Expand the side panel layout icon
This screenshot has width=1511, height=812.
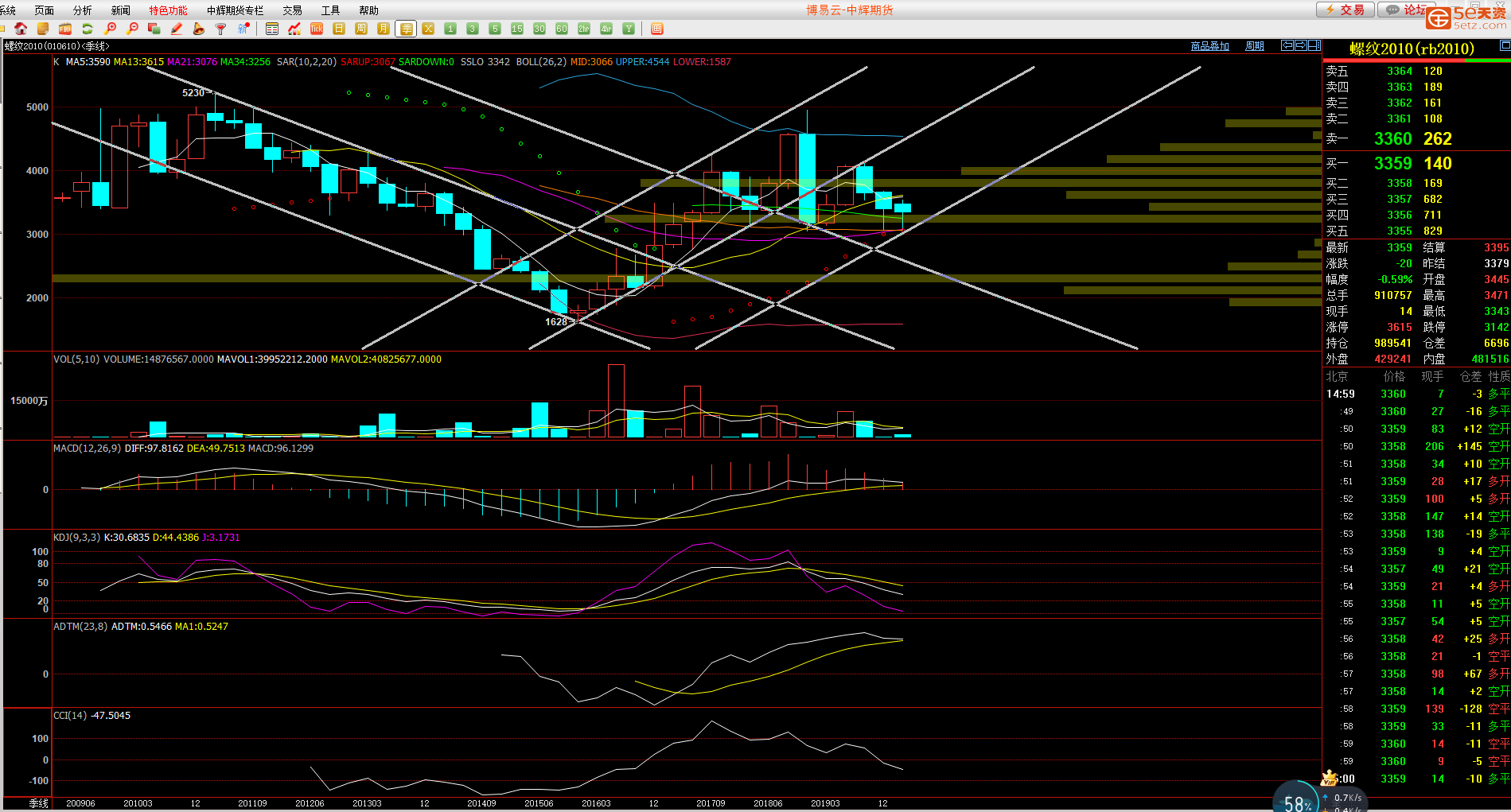tap(1314, 45)
